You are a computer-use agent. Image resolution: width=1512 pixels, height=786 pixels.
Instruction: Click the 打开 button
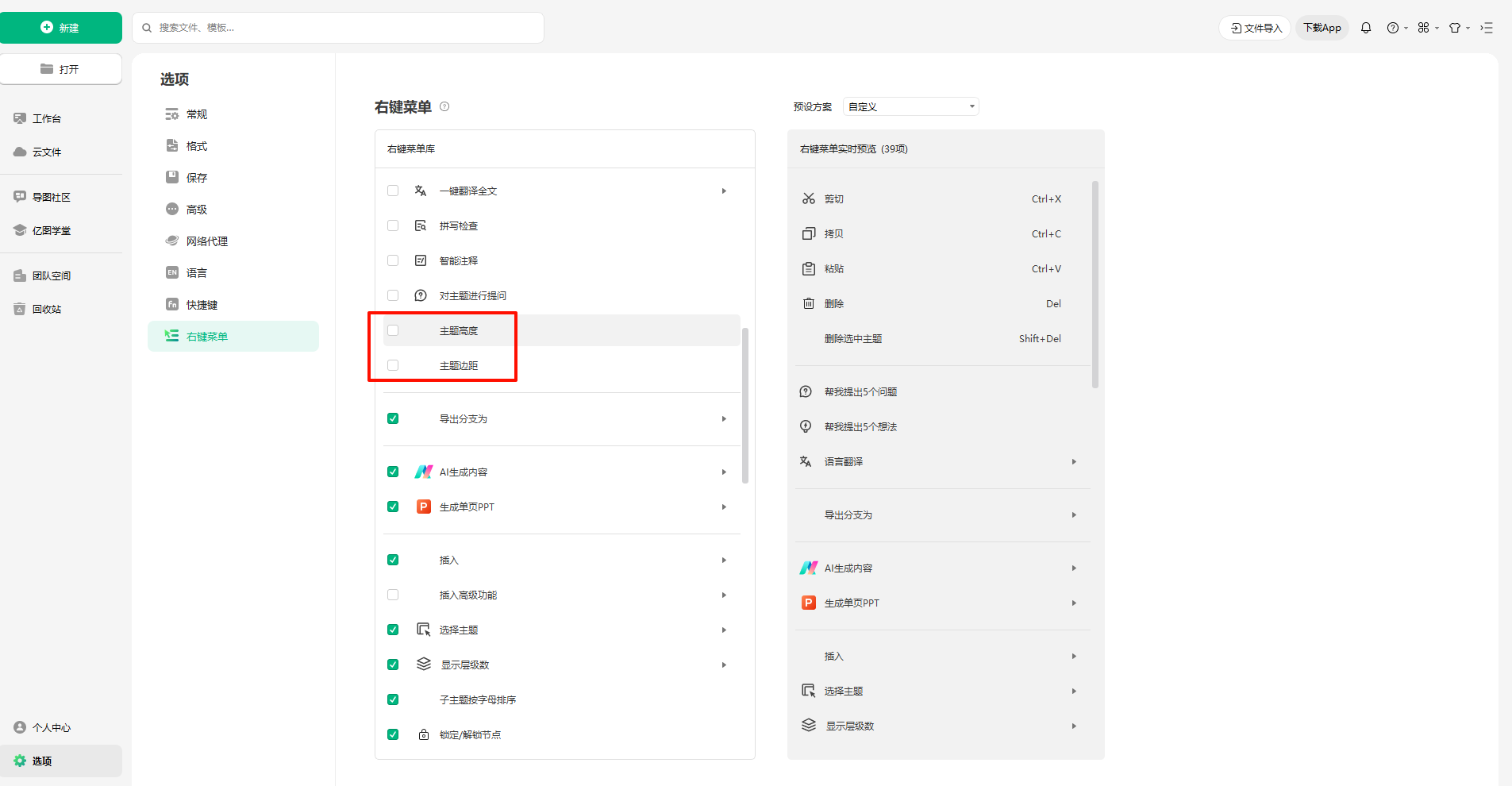point(61,69)
